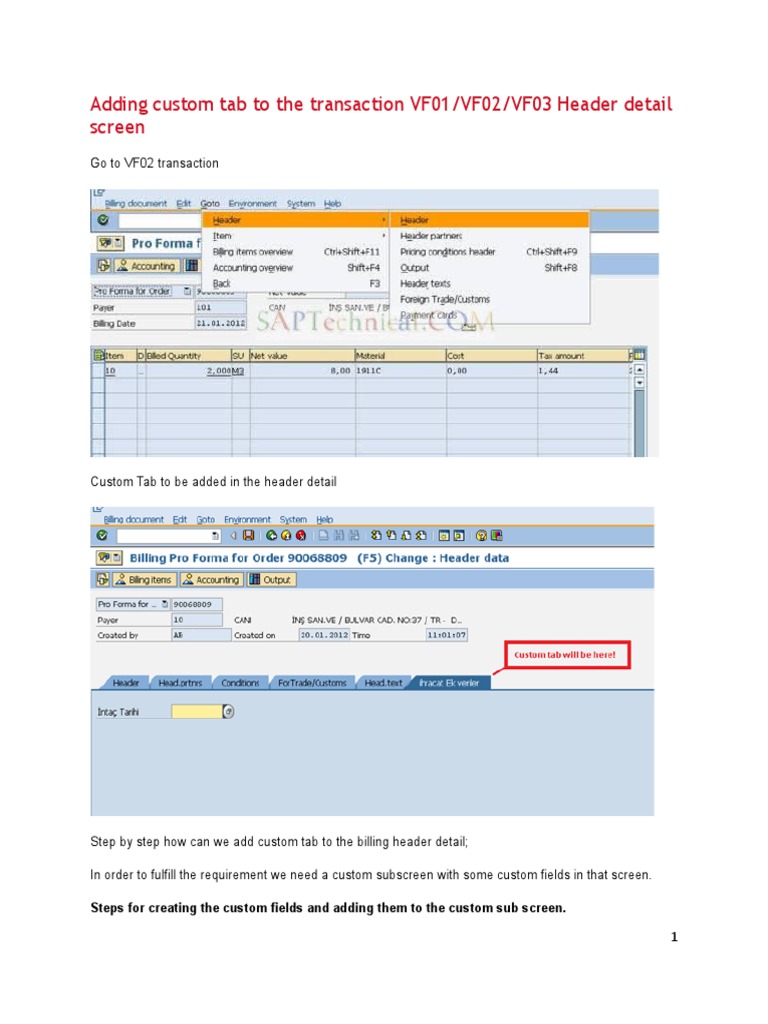Viewport: 768px width, 1024px height.
Task: Open Goto menu in the upper SAP window
Action: (x=210, y=204)
